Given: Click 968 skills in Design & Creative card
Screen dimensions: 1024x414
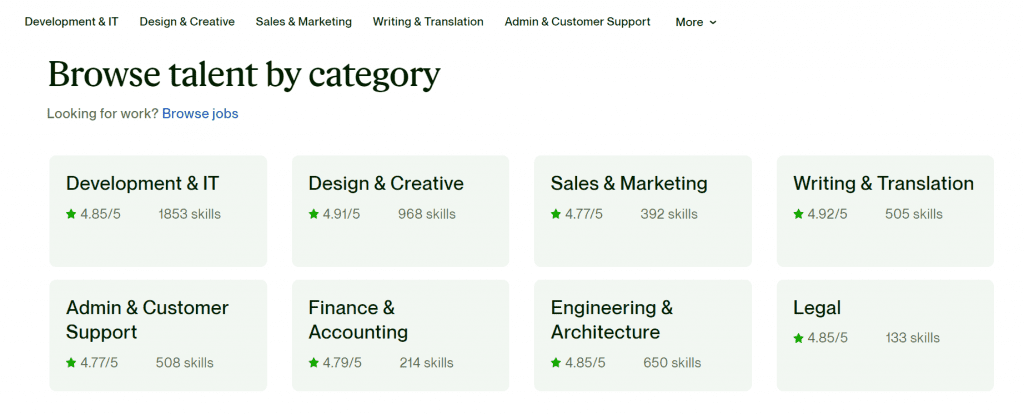Looking at the screenshot, I should [x=426, y=214].
